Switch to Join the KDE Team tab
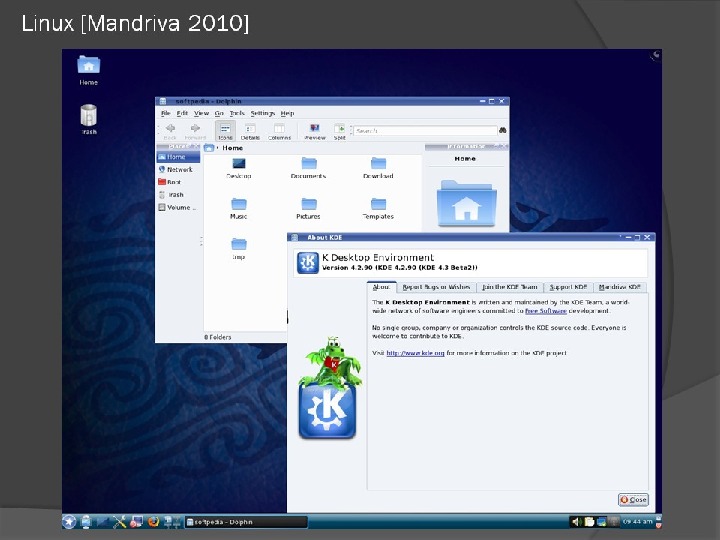 (x=510, y=287)
